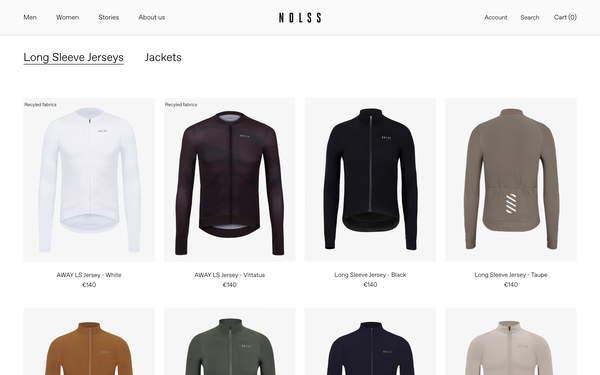Open black Long Sleeve Jersey image
This screenshot has width=600, height=375.
(x=370, y=180)
